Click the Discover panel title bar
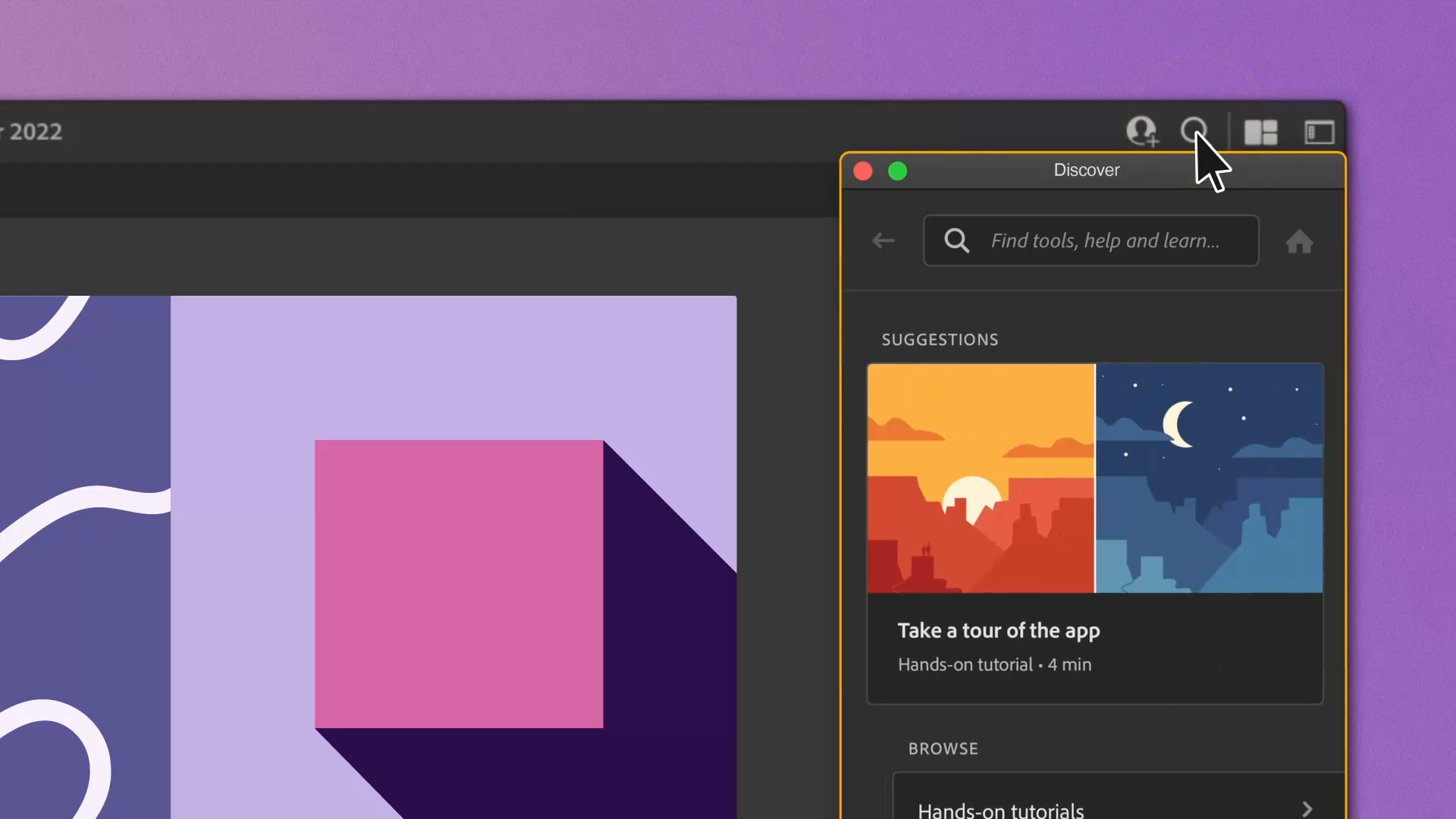1456x819 pixels. click(1085, 171)
